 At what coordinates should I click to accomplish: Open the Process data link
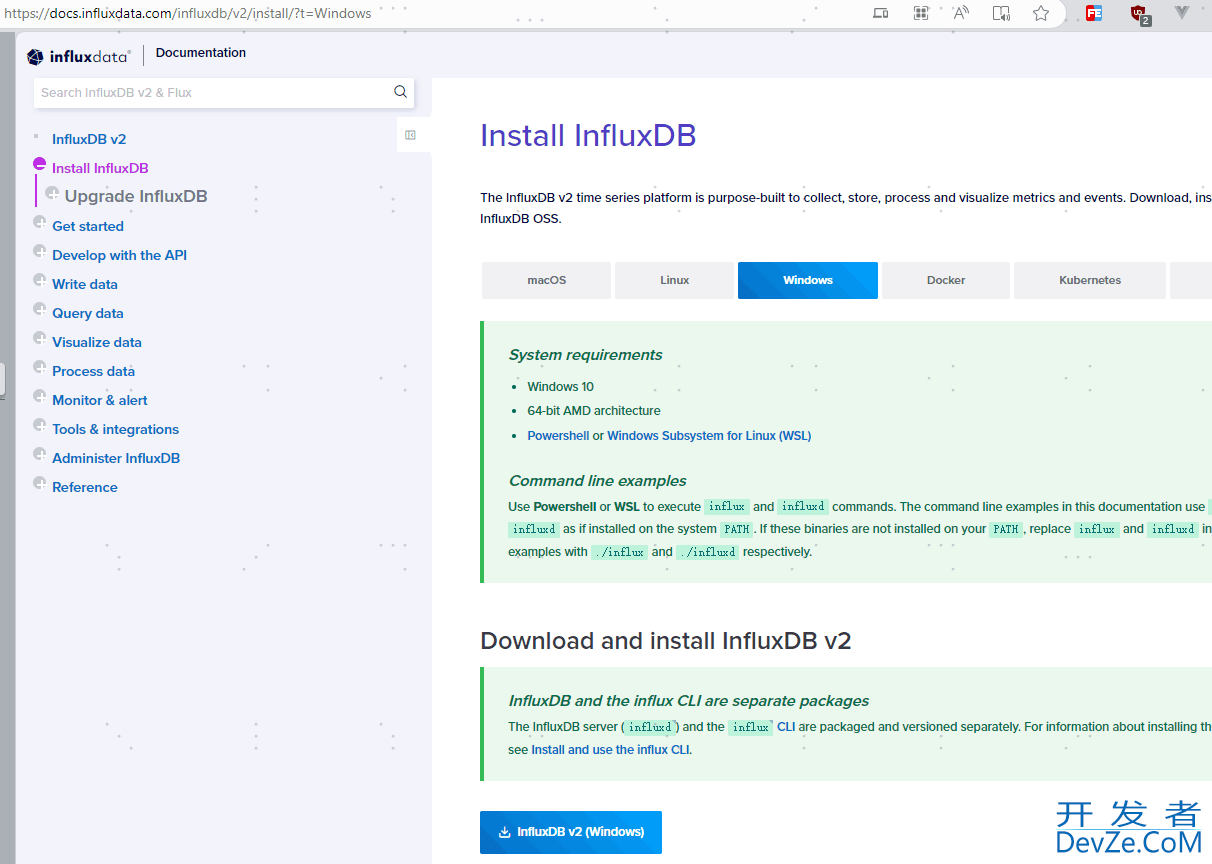tap(93, 371)
